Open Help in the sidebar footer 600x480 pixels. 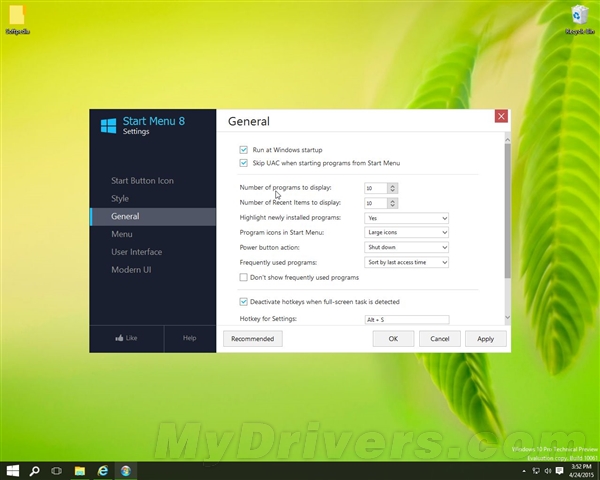coord(189,338)
